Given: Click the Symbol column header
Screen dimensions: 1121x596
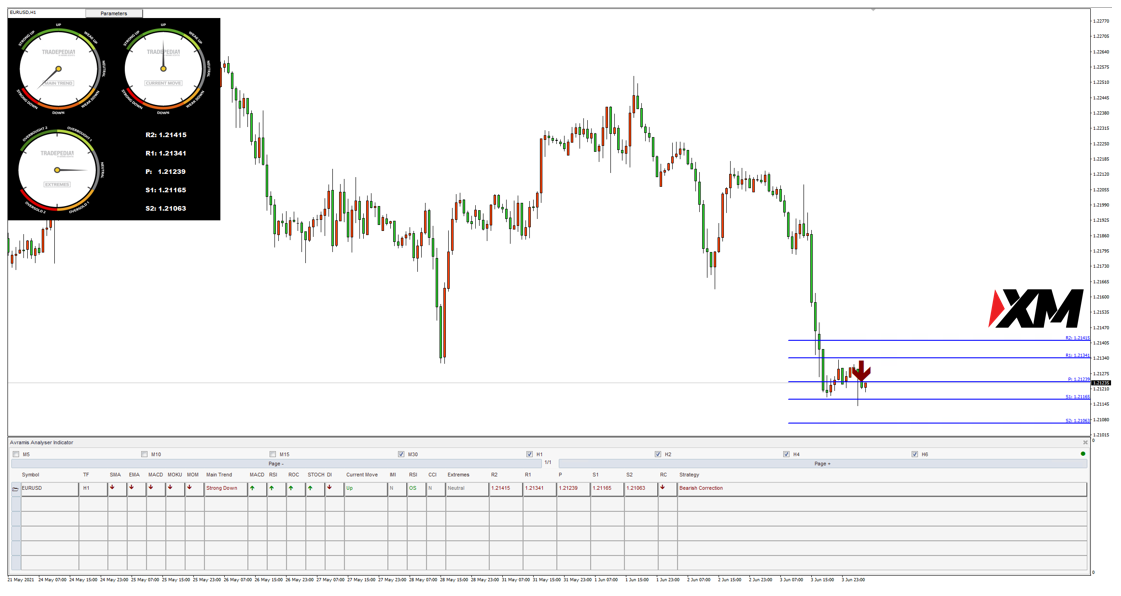Looking at the screenshot, I should (x=30, y=475).
